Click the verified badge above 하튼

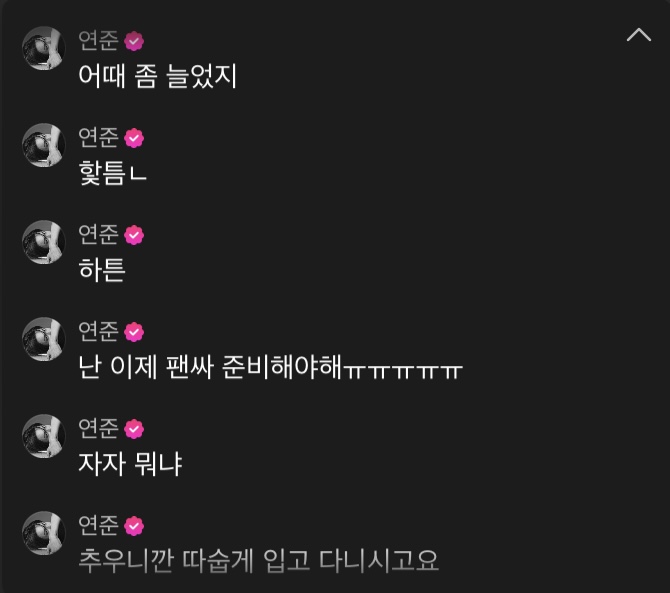[134, 235]
